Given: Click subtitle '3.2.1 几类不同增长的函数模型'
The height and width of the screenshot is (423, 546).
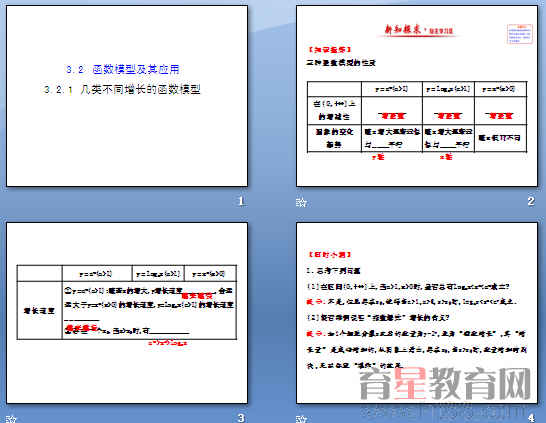Looking at the screenshot, I should pos(122,89).
